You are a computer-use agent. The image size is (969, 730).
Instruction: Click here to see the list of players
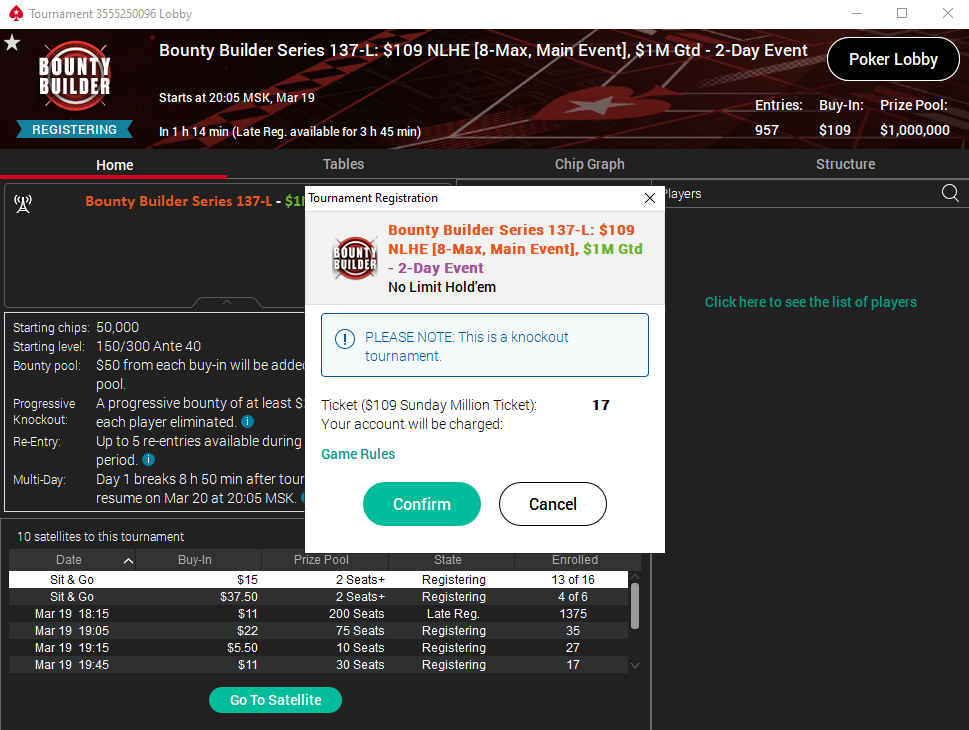tap(811, 302)
